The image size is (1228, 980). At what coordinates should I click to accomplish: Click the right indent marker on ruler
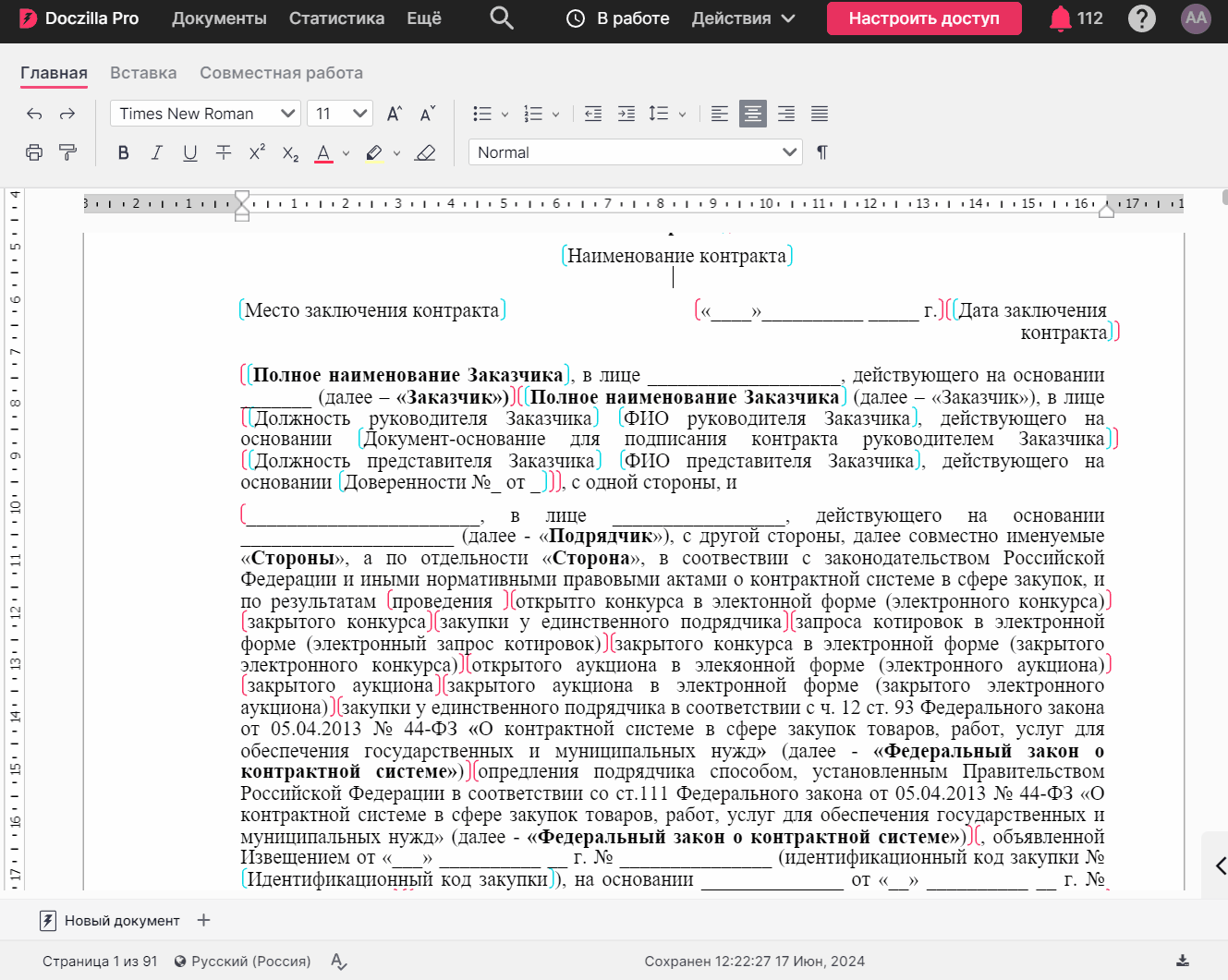click(1106, 210)
